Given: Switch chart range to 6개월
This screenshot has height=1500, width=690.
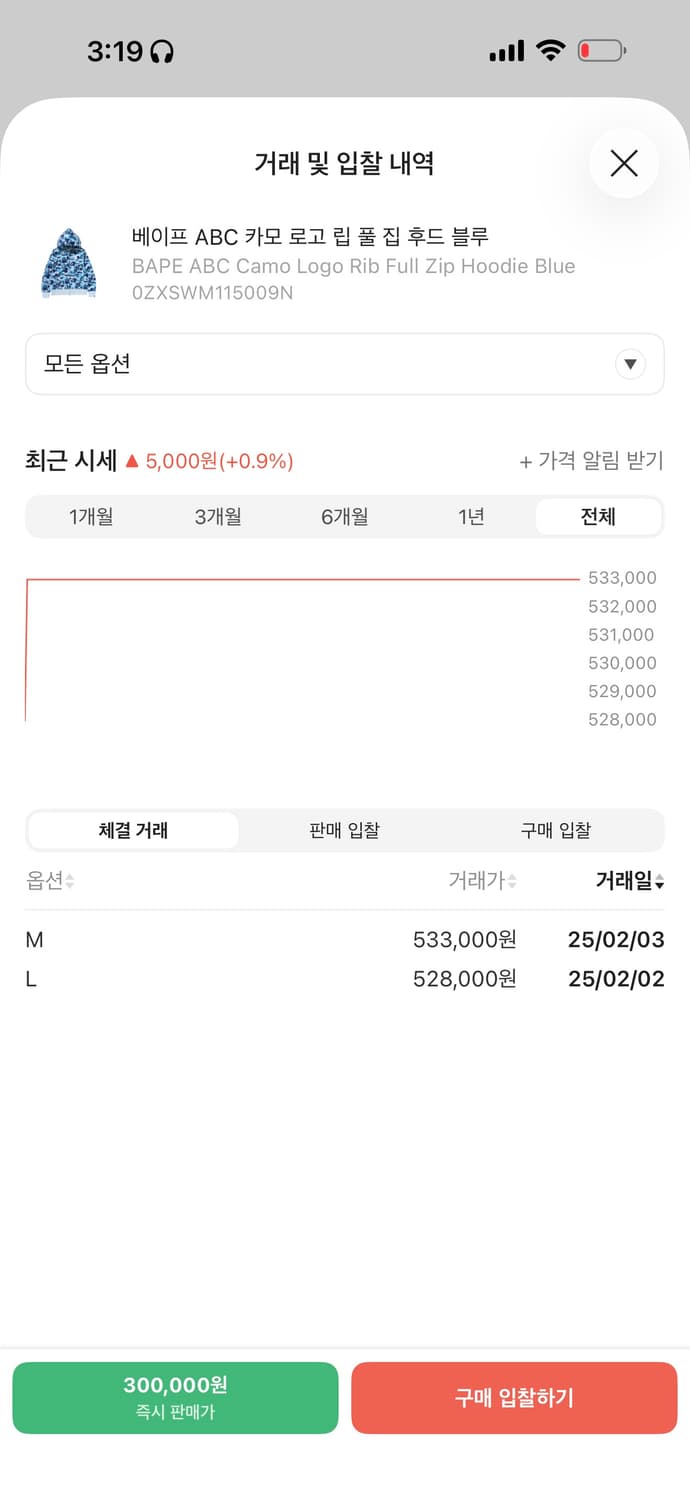Looking at the screenshot, I should 344,517.
